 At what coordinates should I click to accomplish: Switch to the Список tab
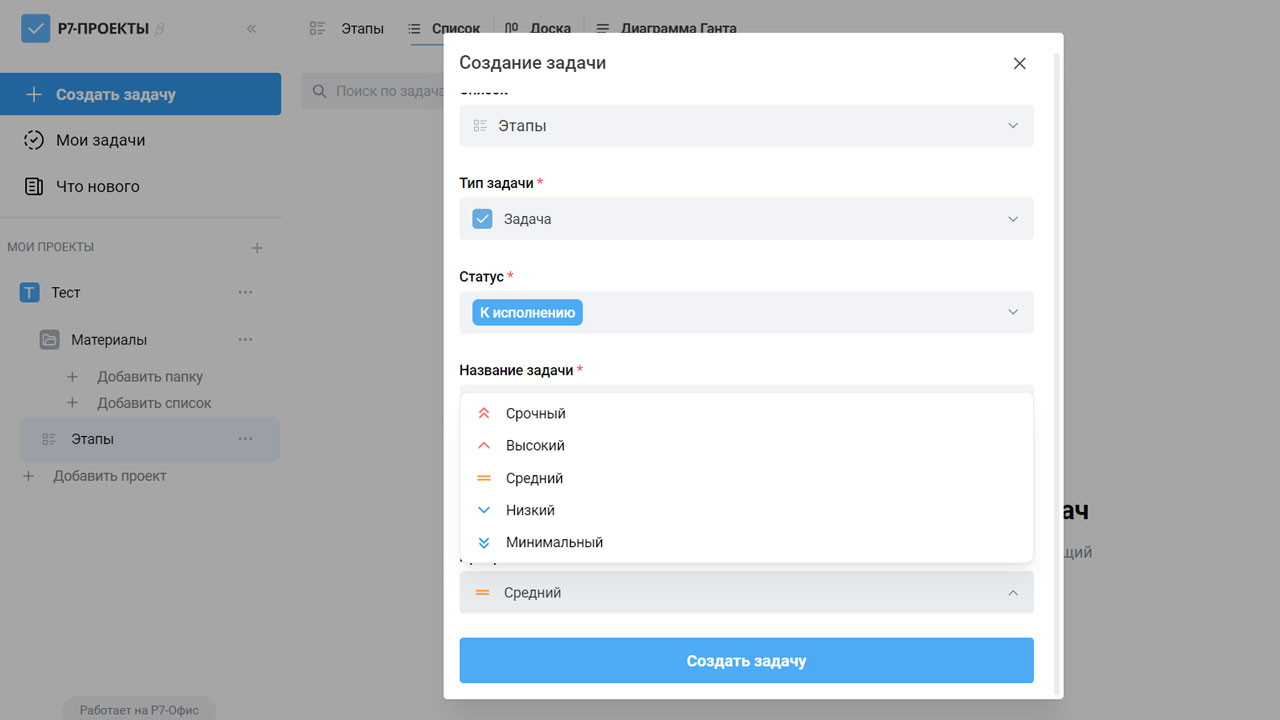445,29
